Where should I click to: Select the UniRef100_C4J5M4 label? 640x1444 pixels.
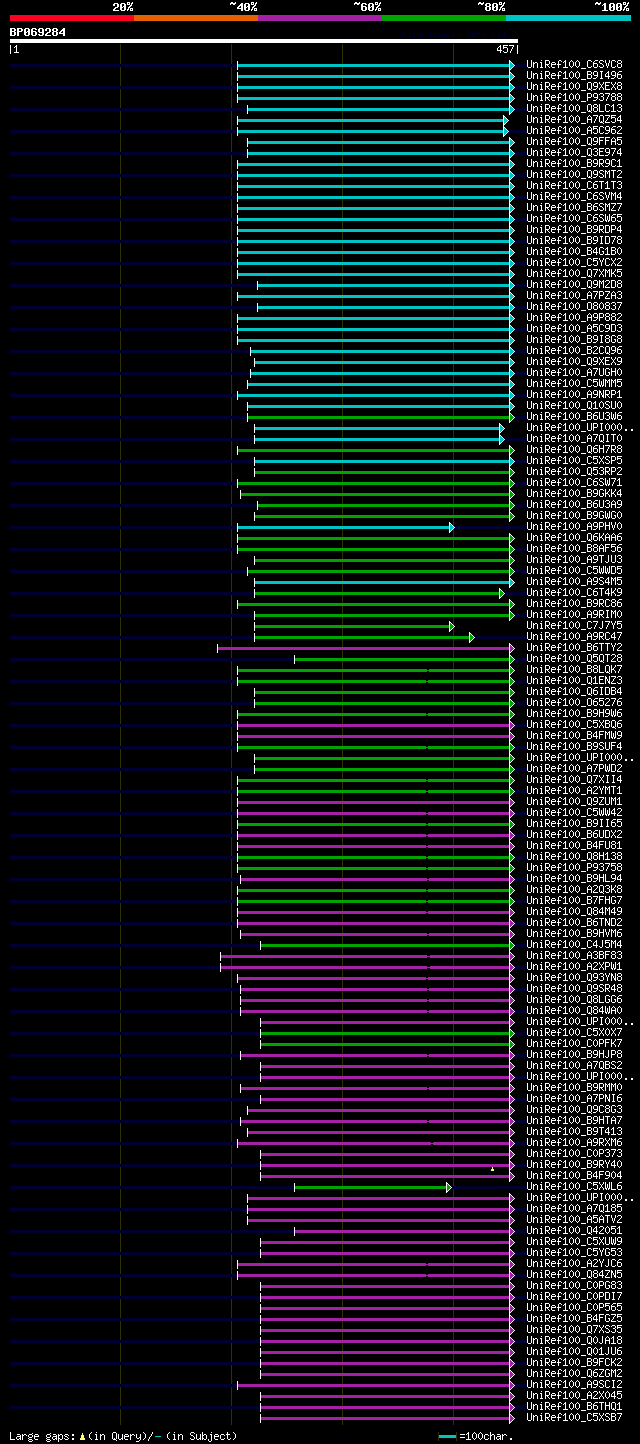pos(574,944)
